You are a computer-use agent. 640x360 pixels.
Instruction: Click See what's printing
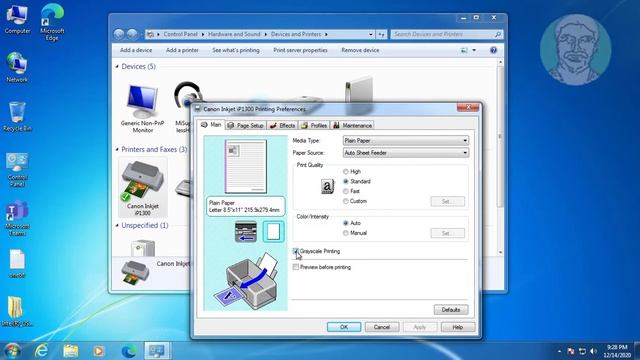pyautogui.click(x=236, y=50)
